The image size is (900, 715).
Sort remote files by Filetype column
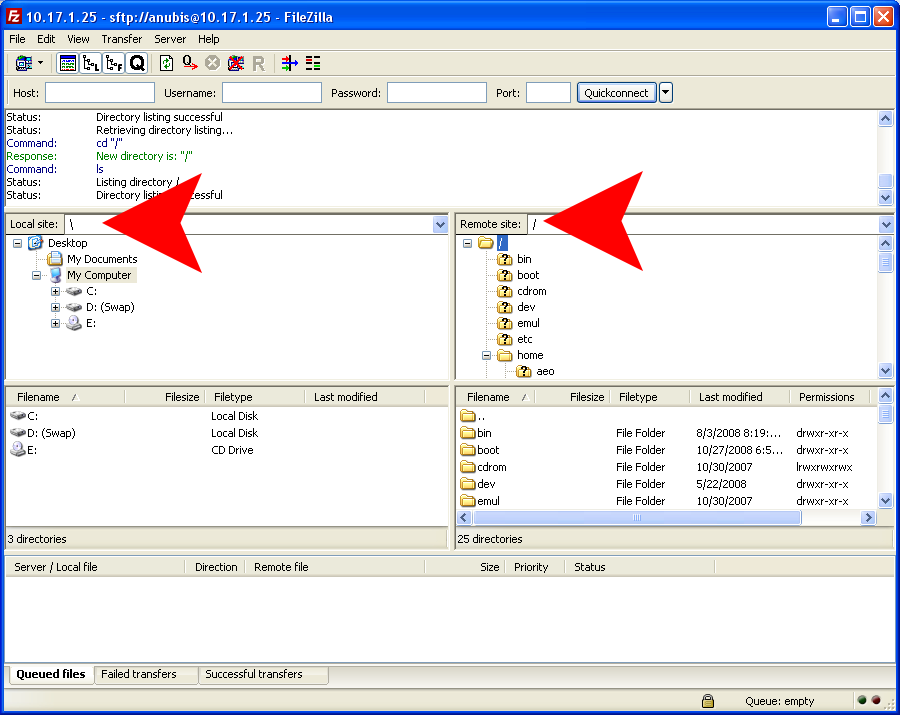click(650, 397)
